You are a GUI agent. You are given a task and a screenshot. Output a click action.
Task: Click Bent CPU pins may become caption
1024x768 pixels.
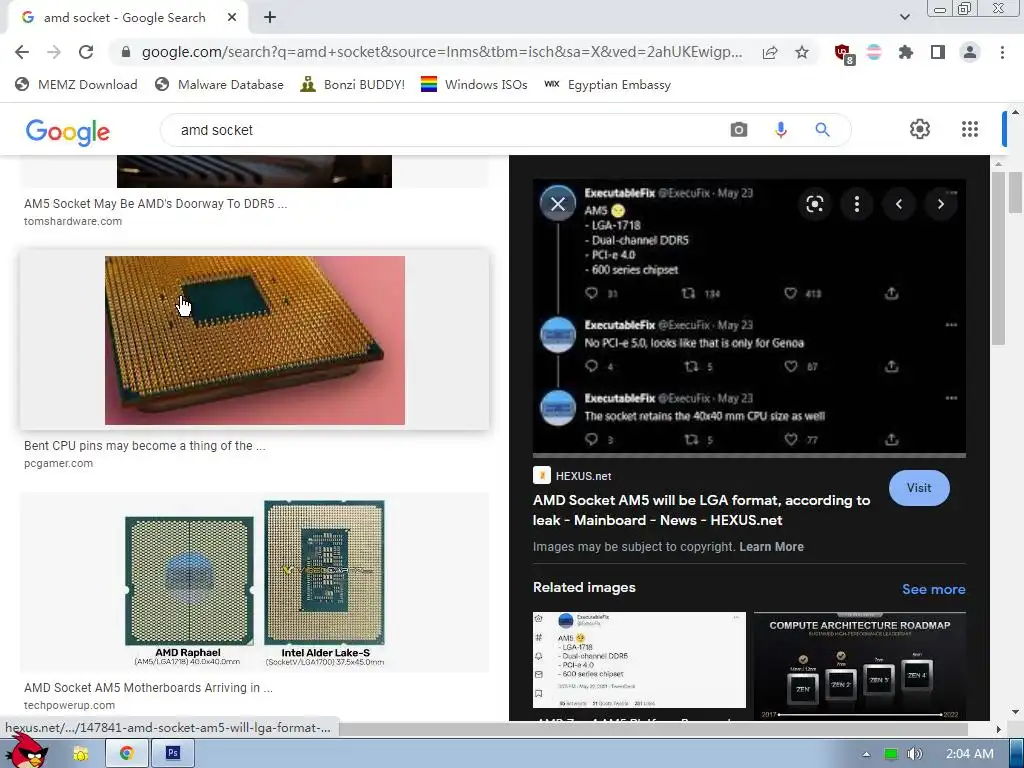point(144,445)
